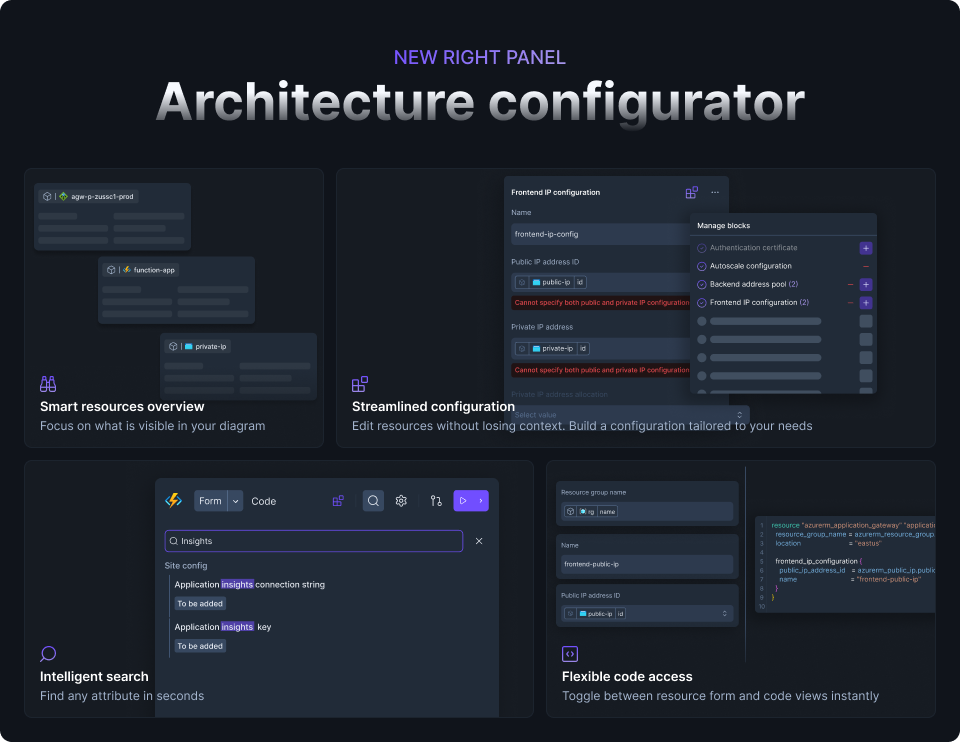Clear the Insights search with the X

point(479,541)
